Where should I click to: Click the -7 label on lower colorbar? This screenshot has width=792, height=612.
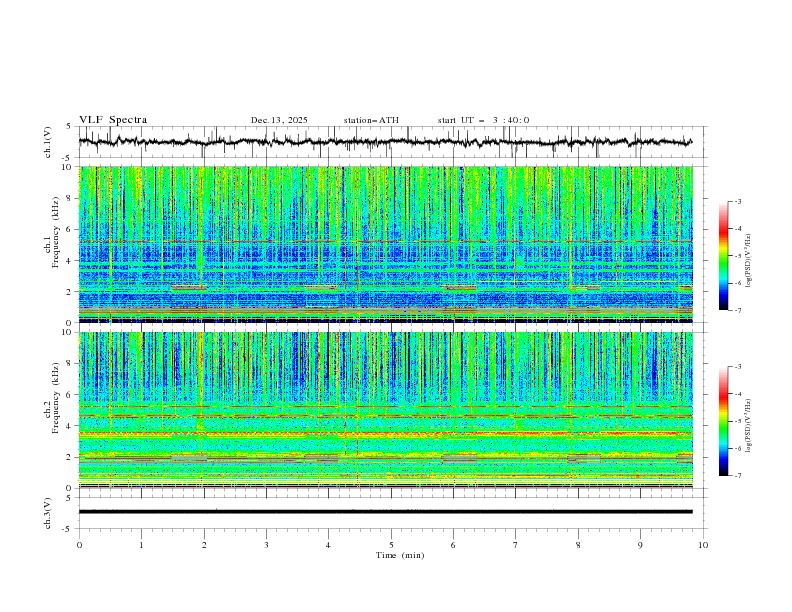[740, 476]
